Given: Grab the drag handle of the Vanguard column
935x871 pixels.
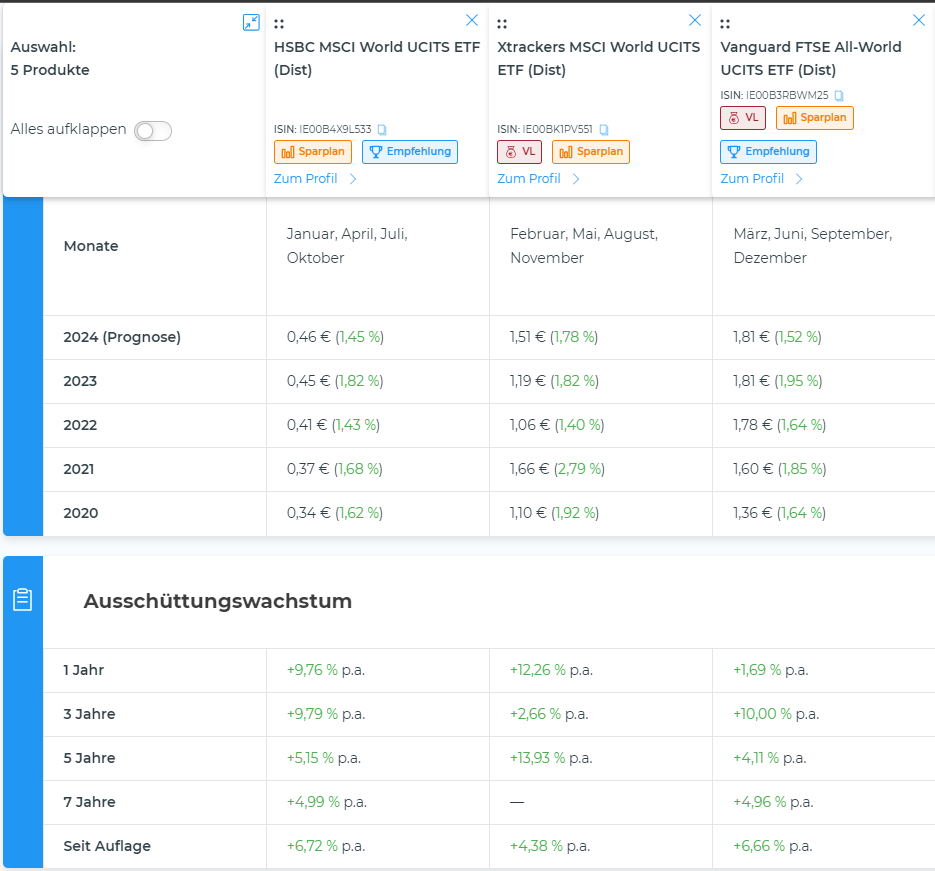Looking at the screenshot, I should pos(725,24).
